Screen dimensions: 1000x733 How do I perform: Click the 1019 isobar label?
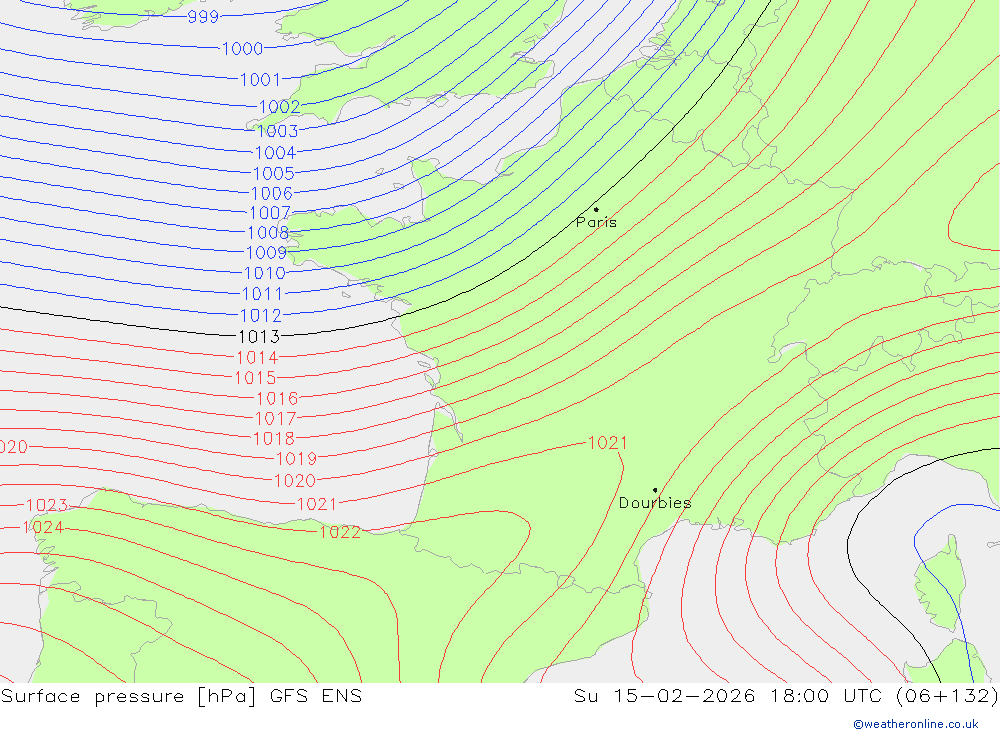pyautogui.click(x=296, y=459)
